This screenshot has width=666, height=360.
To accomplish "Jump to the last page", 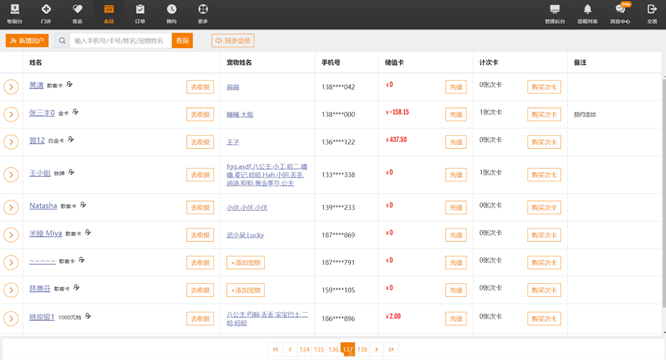I will click(391, 349).
